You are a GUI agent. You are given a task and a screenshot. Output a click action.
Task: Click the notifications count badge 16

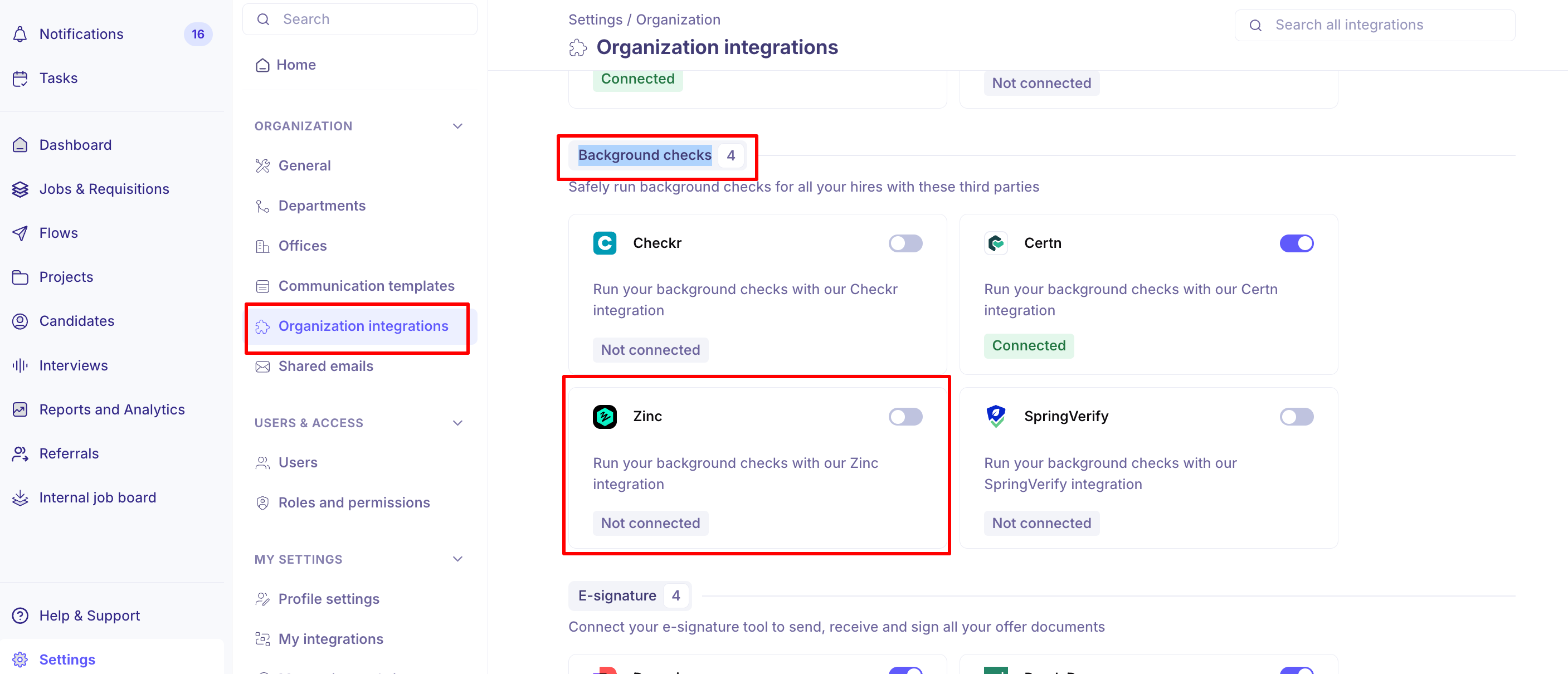click(x=198, y=34)
